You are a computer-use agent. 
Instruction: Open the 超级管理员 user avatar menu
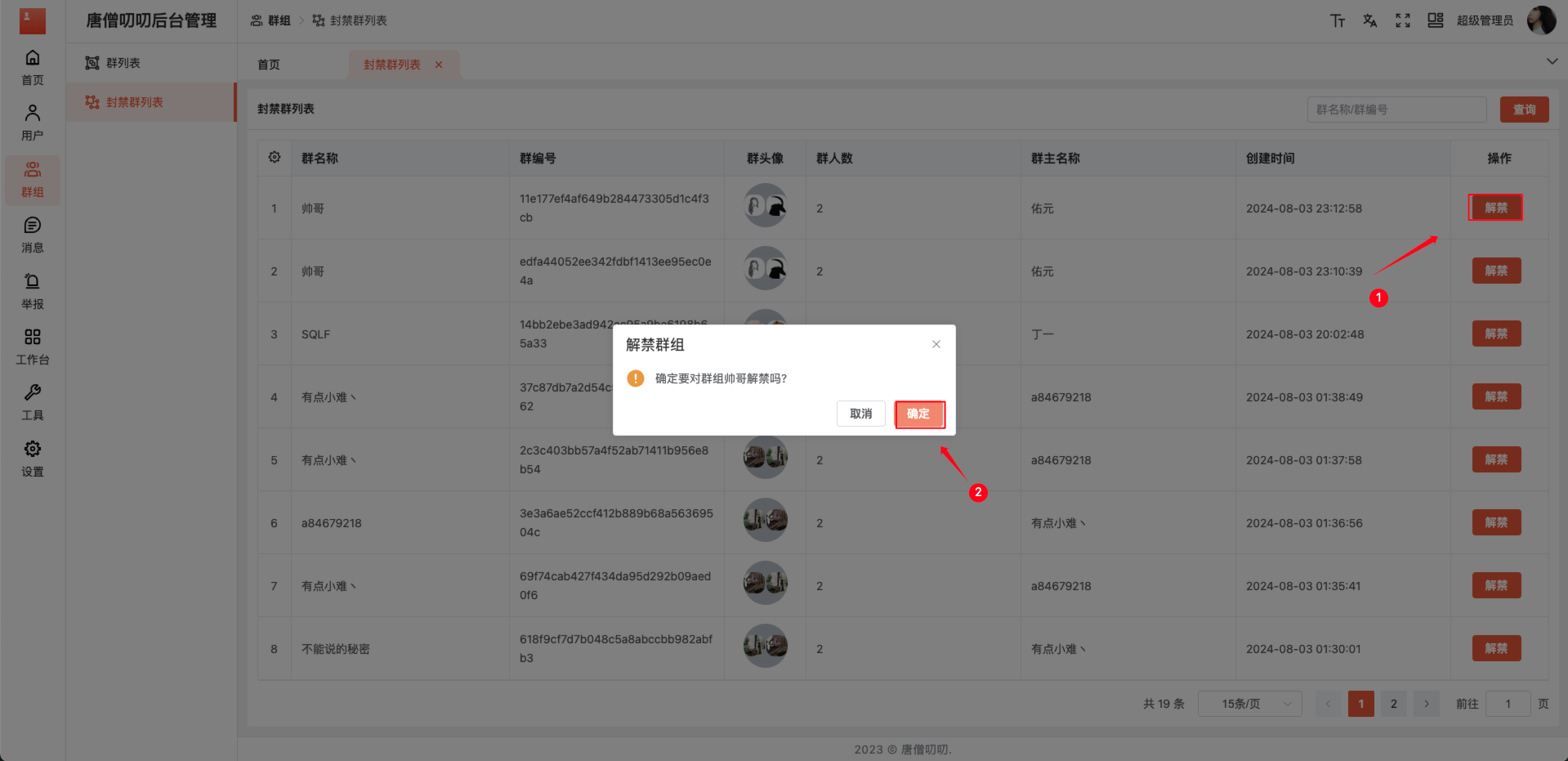click(x=1541, y=20)
